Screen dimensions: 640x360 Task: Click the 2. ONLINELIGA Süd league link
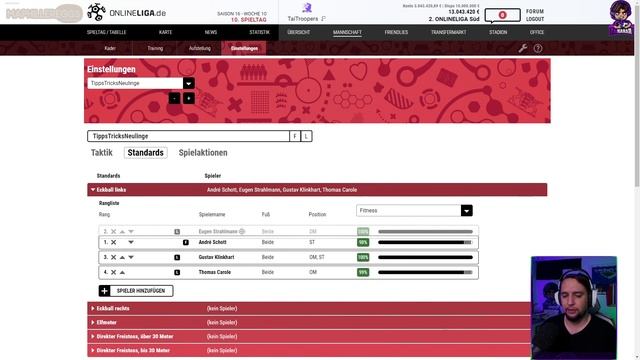coord(454,19)
